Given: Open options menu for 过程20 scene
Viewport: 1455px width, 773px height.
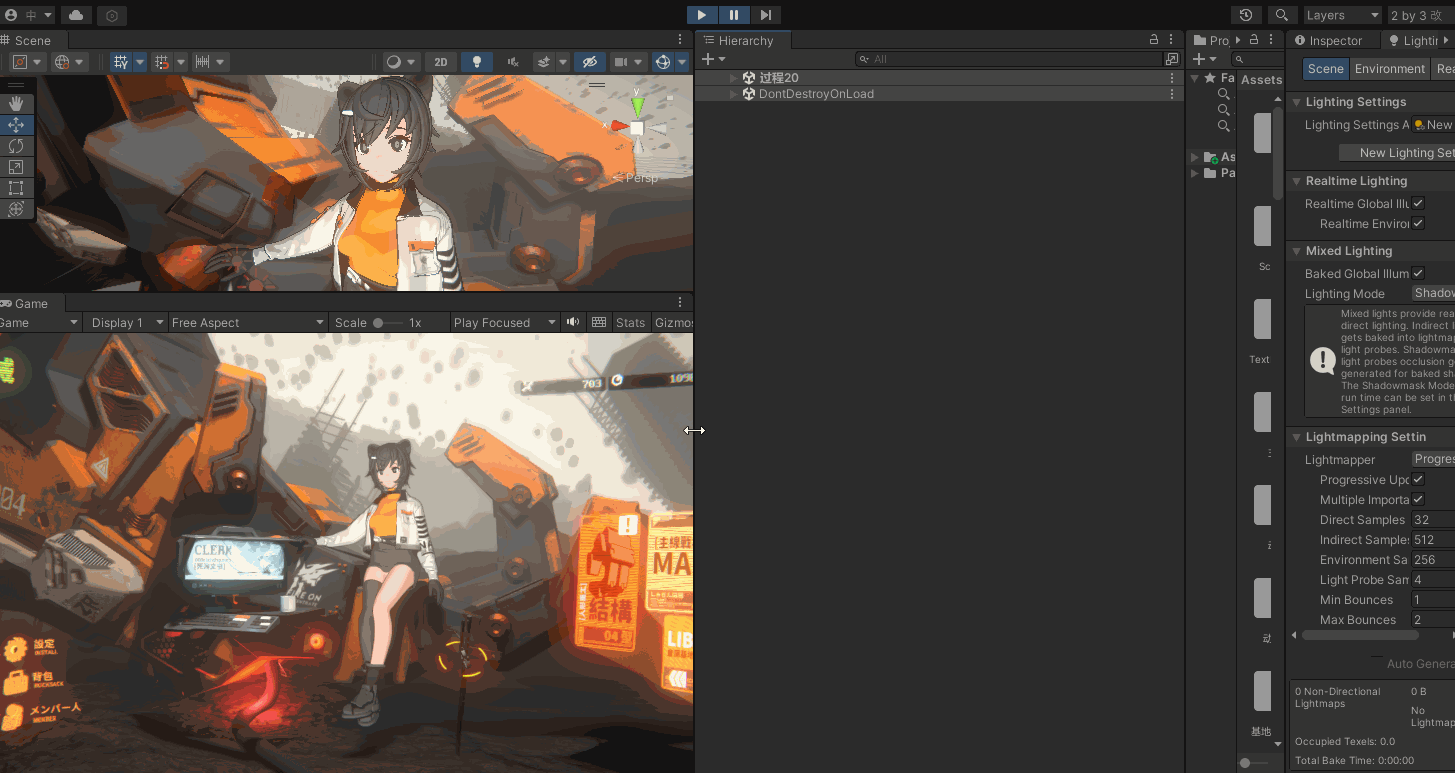Looking at the screenshot, I should 1172,78.
